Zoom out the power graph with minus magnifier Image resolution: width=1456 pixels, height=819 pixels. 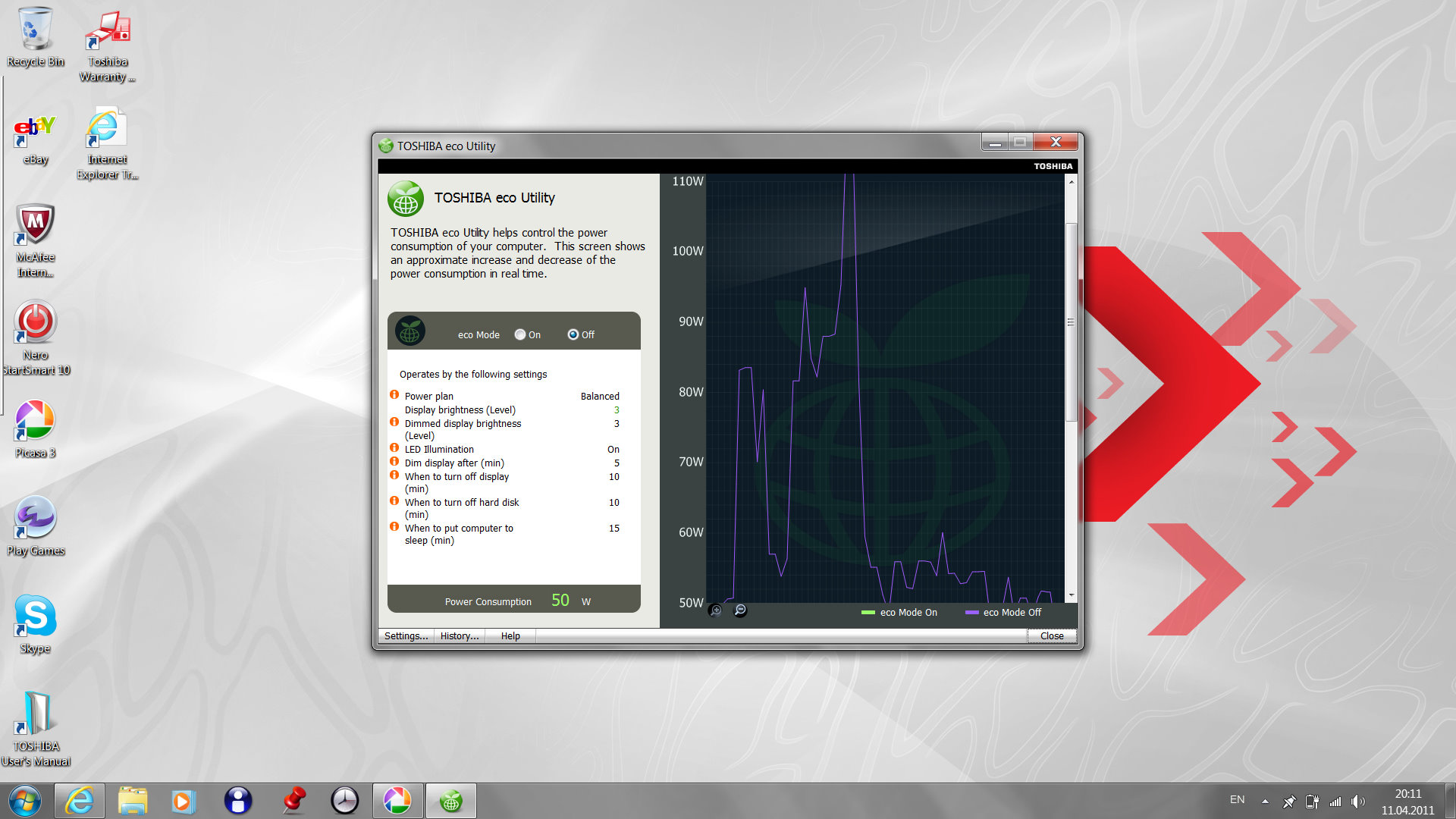click(740, 610)
